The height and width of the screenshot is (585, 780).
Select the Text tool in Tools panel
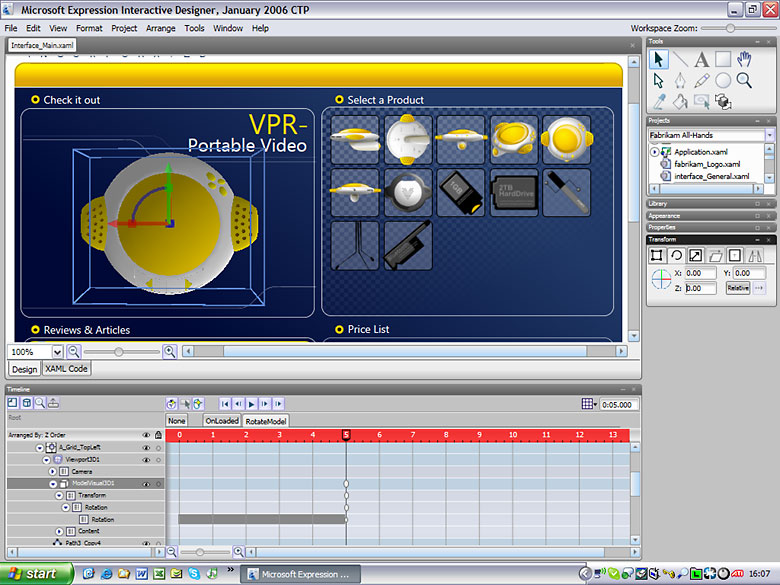[702, 60]
